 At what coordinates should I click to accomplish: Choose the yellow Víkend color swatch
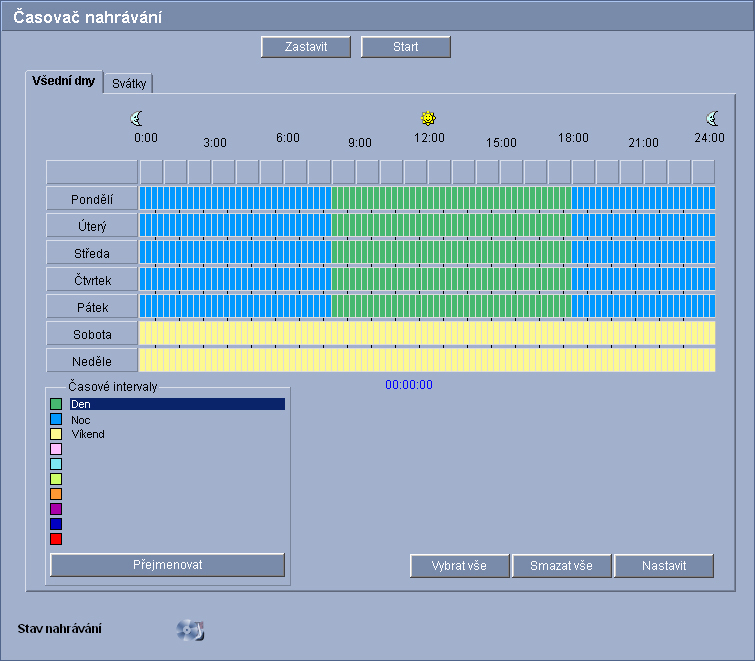click(56, 434)
